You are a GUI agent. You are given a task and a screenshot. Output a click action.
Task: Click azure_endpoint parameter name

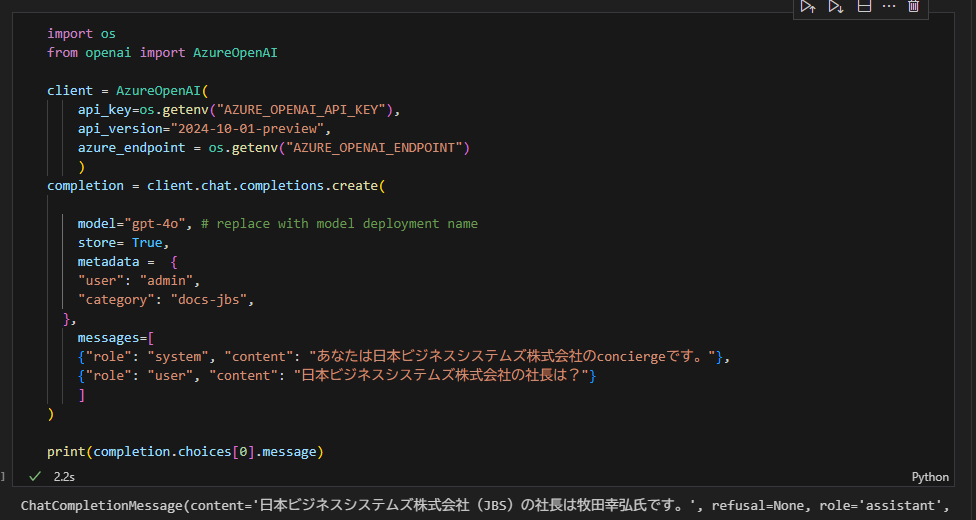pyautogui.click(x=131, y=148)
